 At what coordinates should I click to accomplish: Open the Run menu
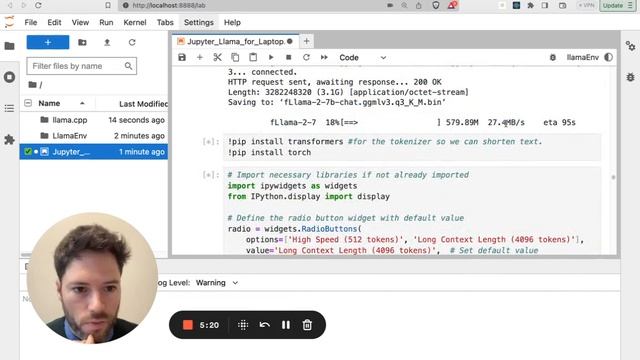(106, 22)
